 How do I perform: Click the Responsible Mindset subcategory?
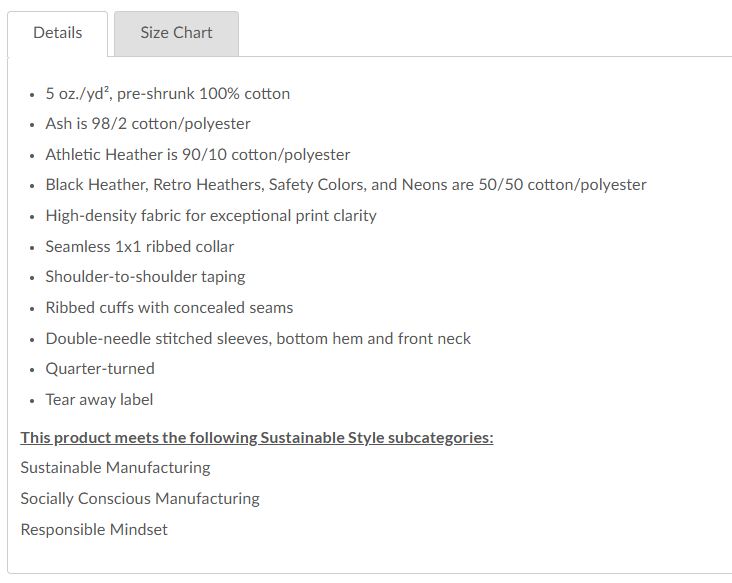pyautogui.click(x=94, y=530)
